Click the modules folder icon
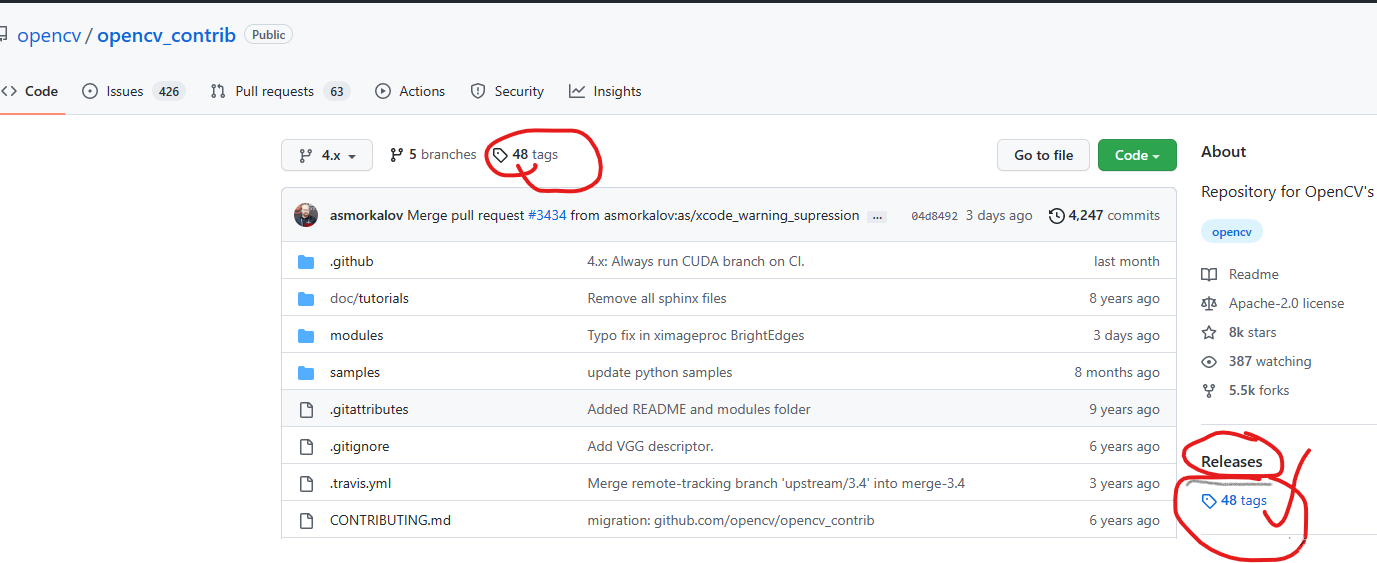 [306, 336]
